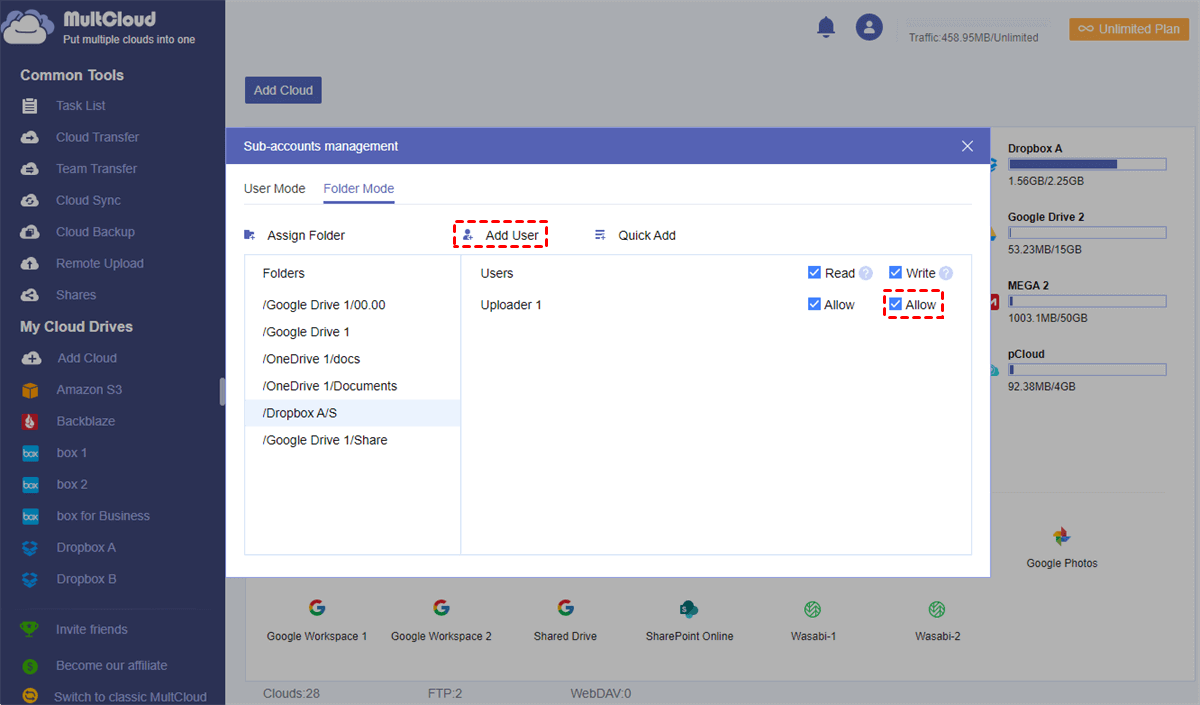Select the Folder Mode tab
Image resolution: width=1200 pixels, height=705 pixels.
tap(358, 189)
